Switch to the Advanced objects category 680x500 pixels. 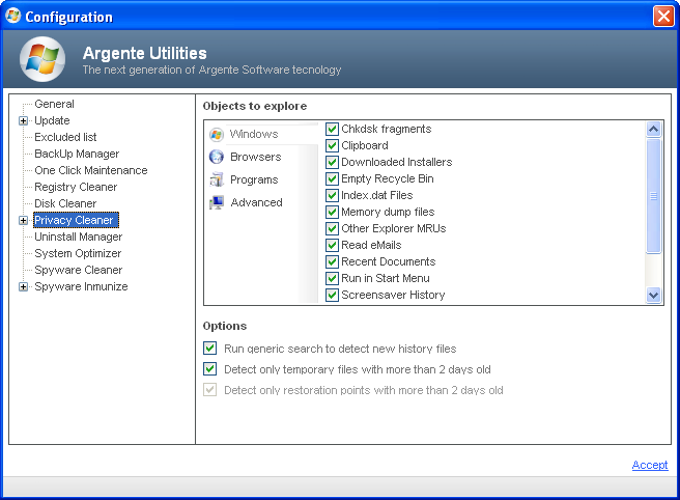(257, 202)
